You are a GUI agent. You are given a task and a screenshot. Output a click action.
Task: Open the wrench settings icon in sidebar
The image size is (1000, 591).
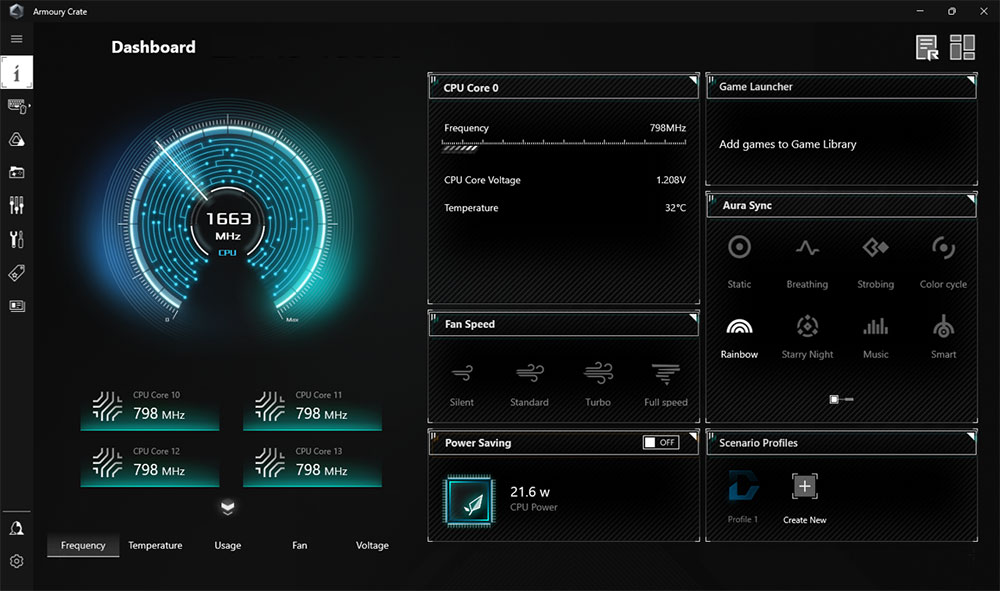click(x=16, y=239)
